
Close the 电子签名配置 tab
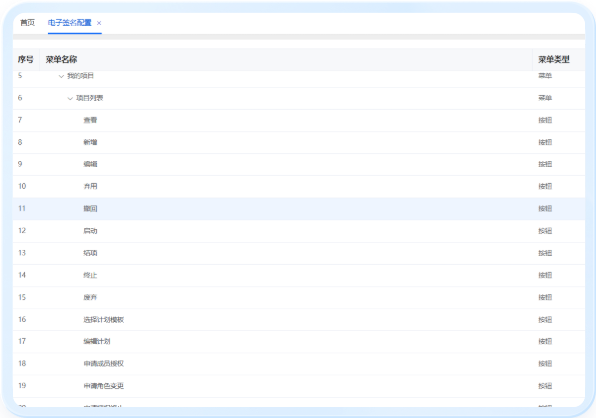pyautogui.click(x=99, y=23)
